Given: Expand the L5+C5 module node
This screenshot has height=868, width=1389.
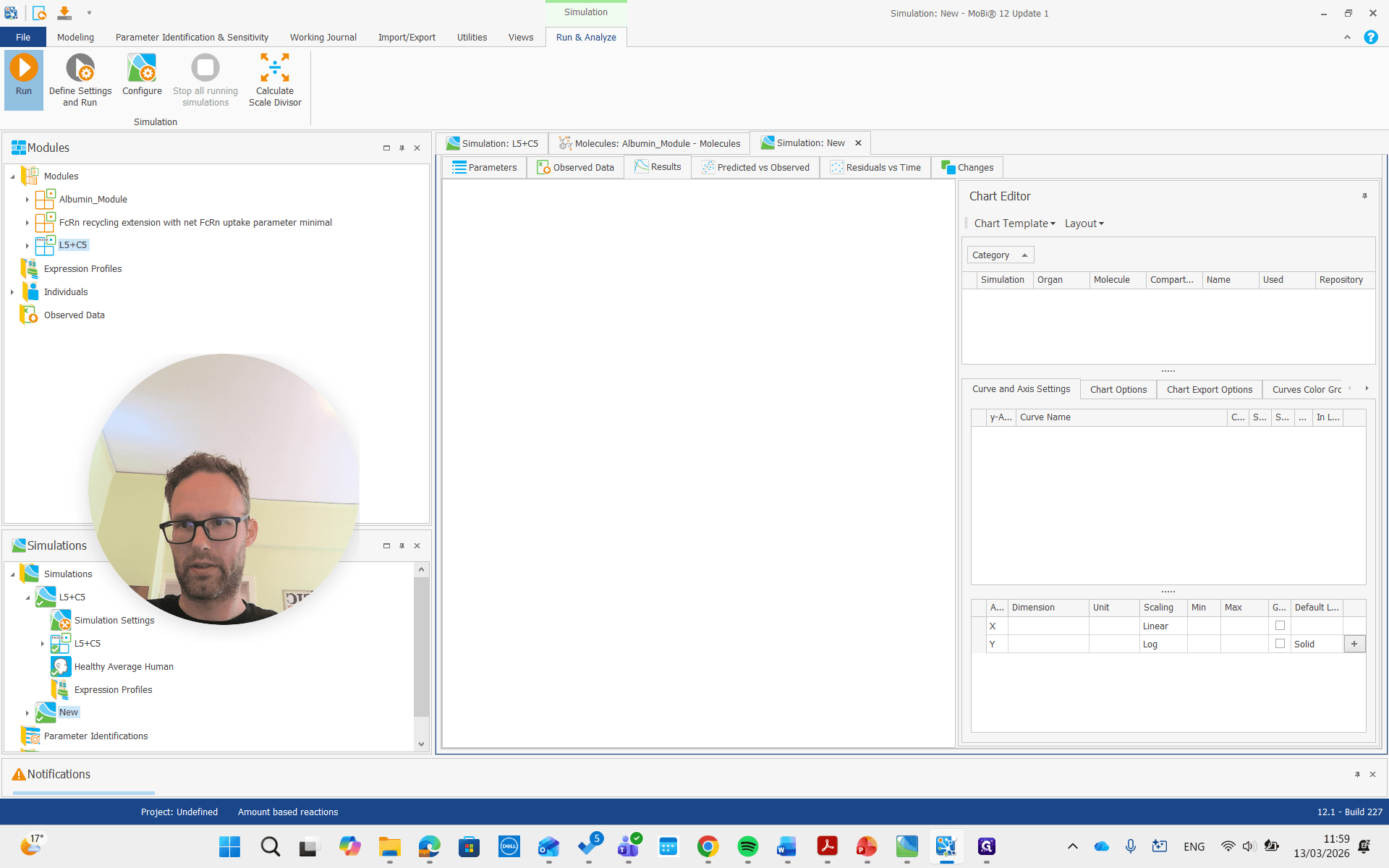Looking at the screenshot, I should coord(27,246).
